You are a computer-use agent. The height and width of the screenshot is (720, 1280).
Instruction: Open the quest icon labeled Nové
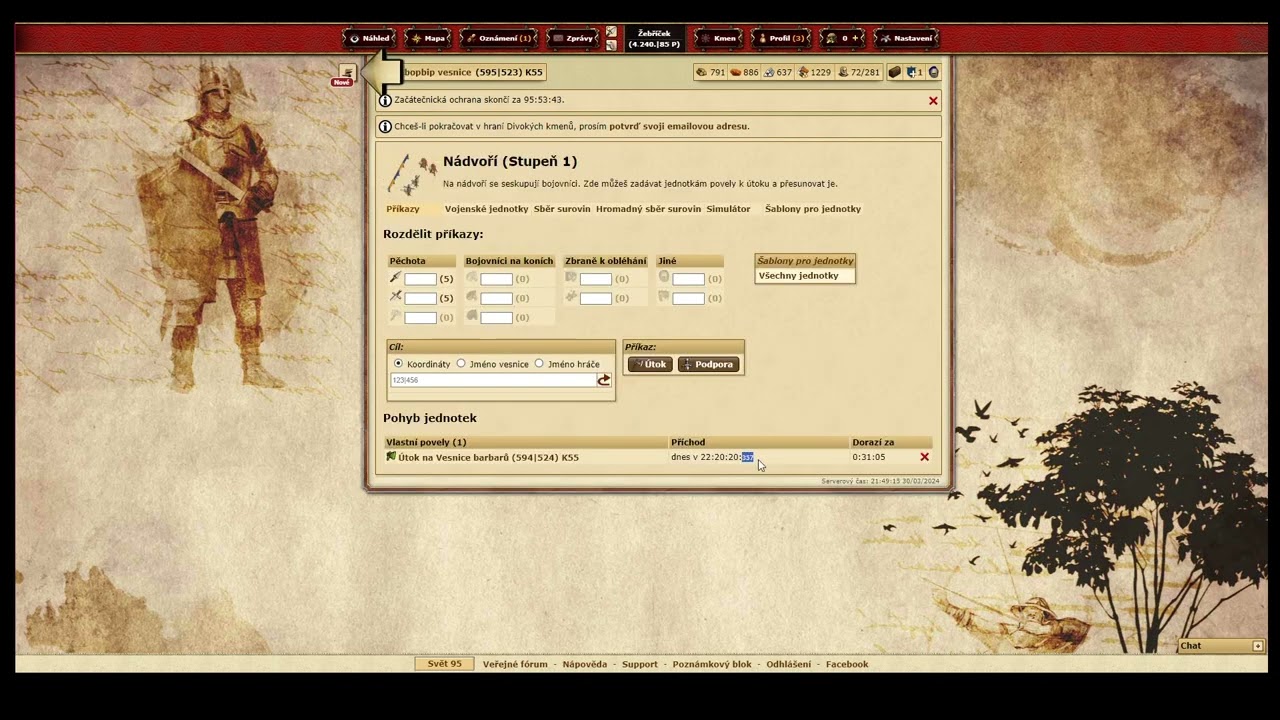[x=346, y=73]
